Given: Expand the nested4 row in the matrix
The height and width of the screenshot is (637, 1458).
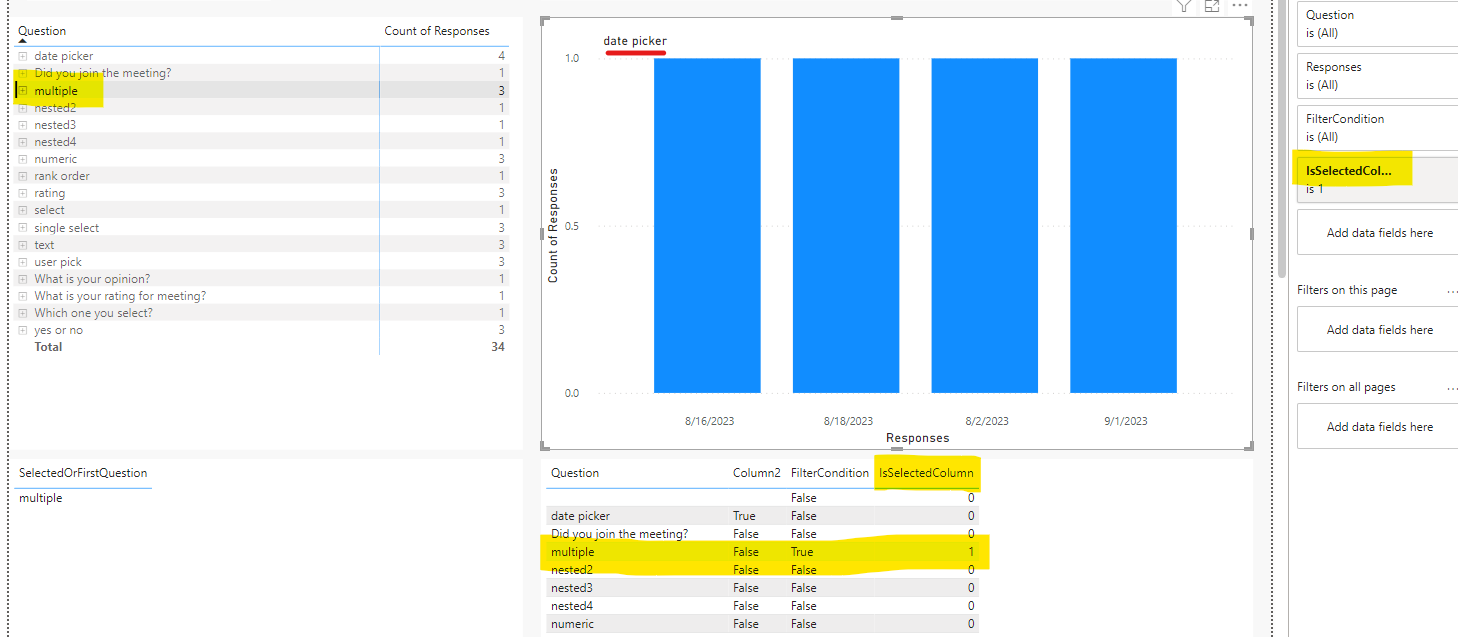Looking at the screenshot, I should (23, 142).
